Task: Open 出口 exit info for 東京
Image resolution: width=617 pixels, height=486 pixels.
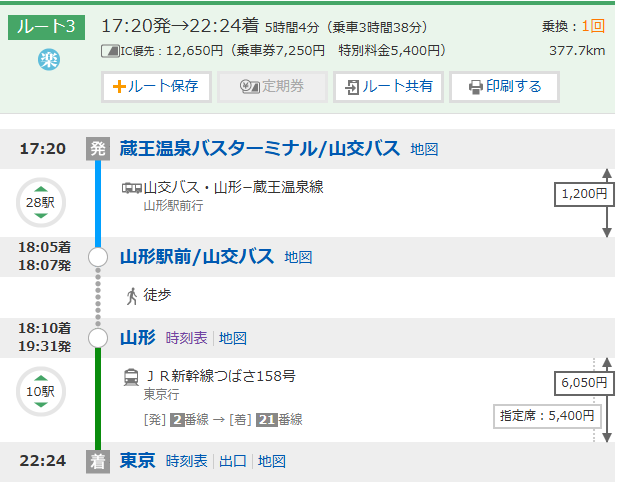Action: pyautogui.click(x=233, y=461)
